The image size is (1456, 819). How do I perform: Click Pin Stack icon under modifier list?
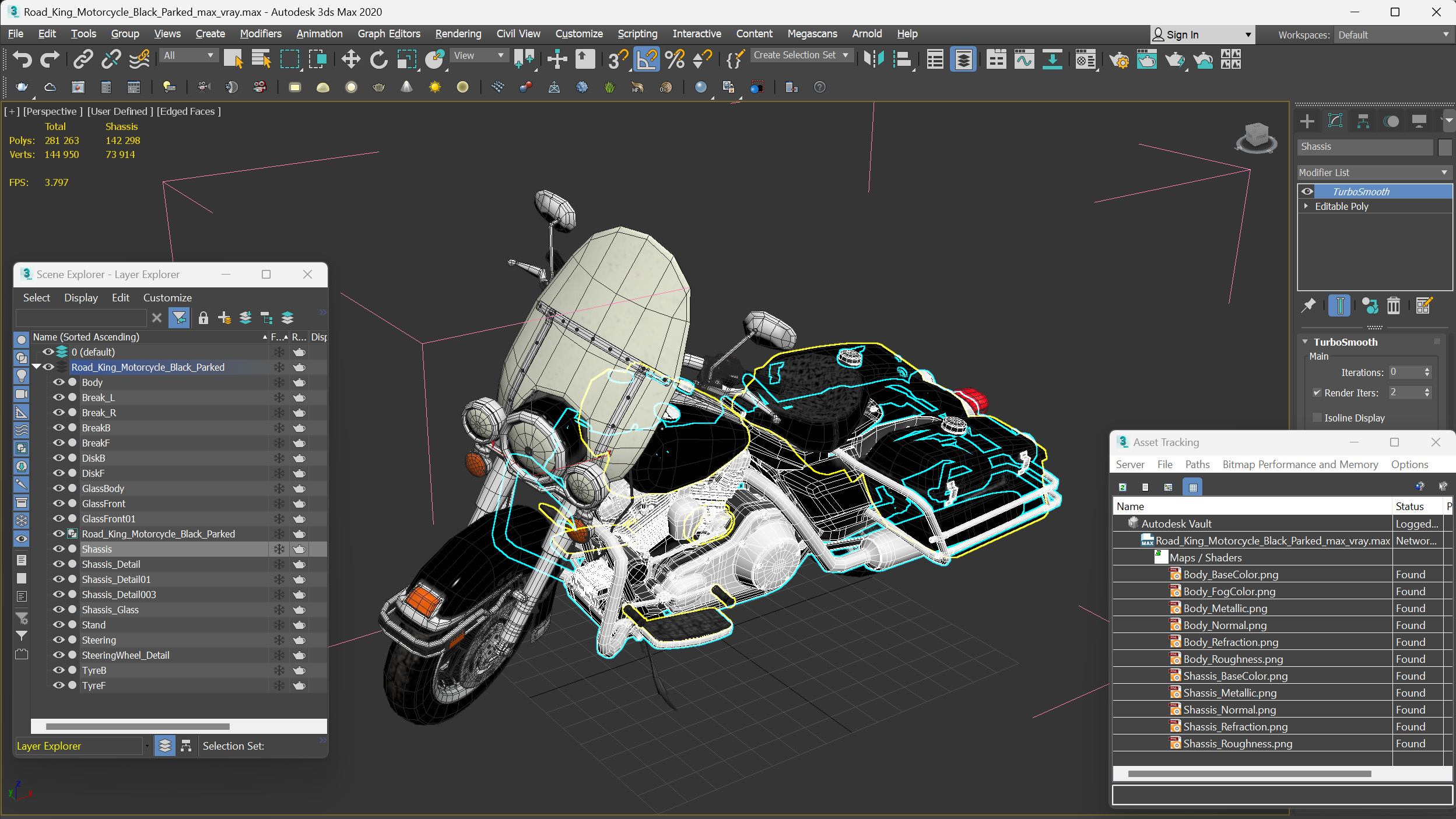point(1308,305)
